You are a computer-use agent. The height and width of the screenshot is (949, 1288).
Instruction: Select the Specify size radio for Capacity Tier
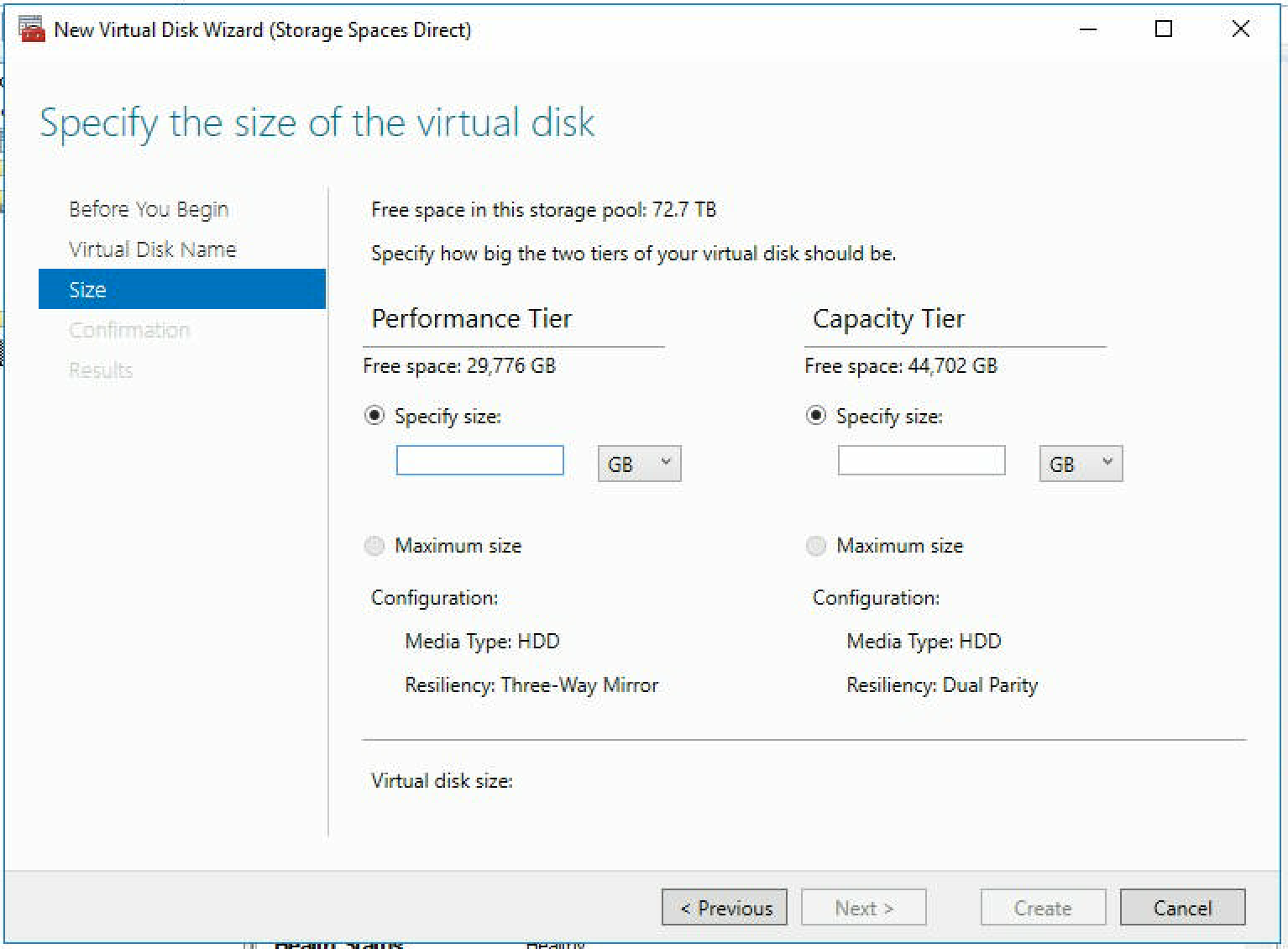(815, 415)
